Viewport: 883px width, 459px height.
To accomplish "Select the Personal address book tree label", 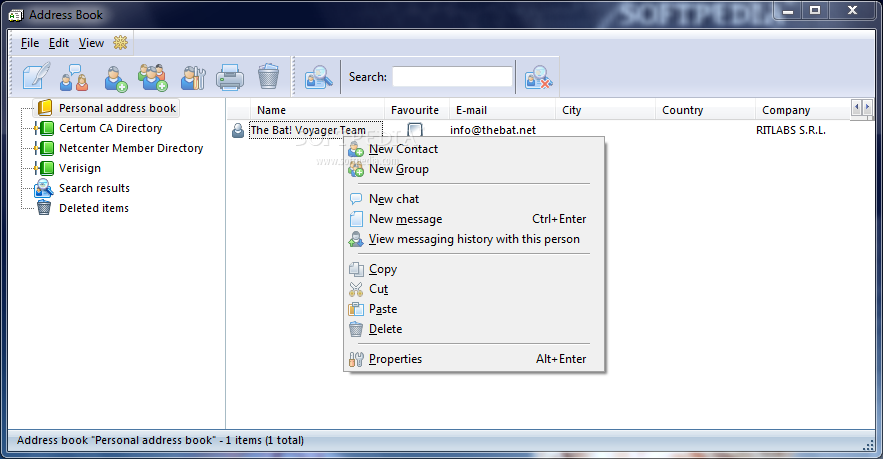I will click(x=117, y=108).
